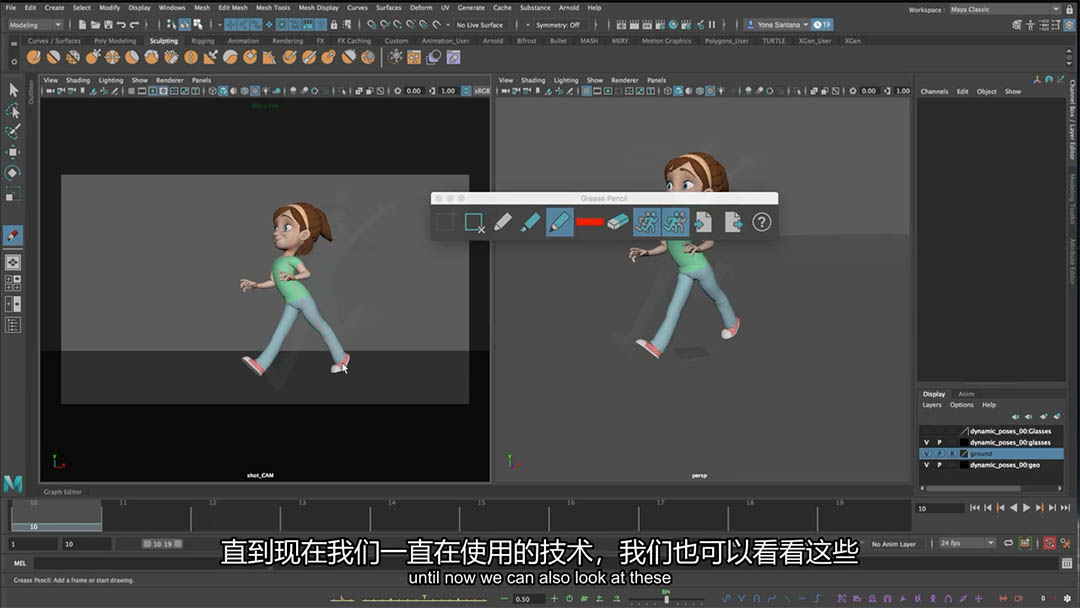Click the first sculpt brush on the shelf

pos(33,57)
